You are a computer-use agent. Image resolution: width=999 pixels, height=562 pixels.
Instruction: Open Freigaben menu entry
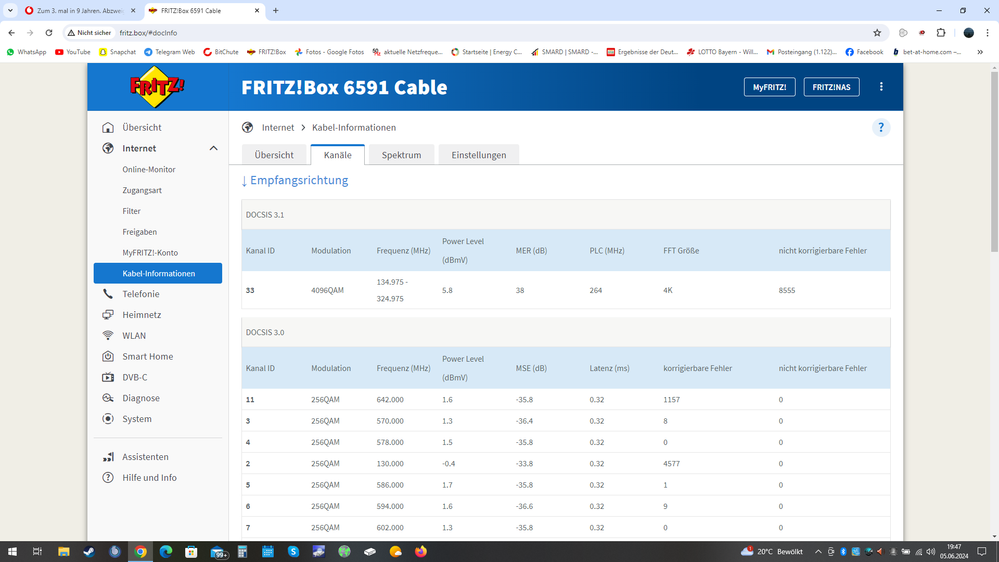pyautogui.click(x=140, y=232)
